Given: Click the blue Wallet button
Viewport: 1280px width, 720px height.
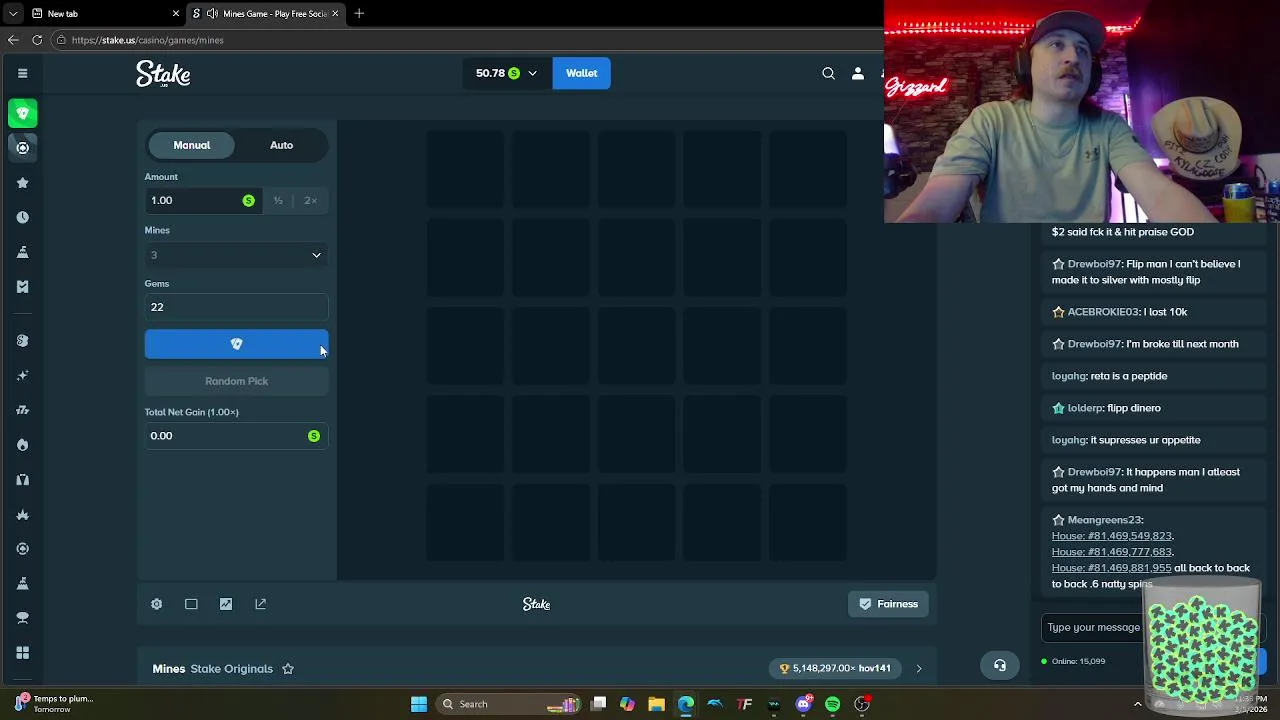Looking at the screenshot, I should [581, 73].
